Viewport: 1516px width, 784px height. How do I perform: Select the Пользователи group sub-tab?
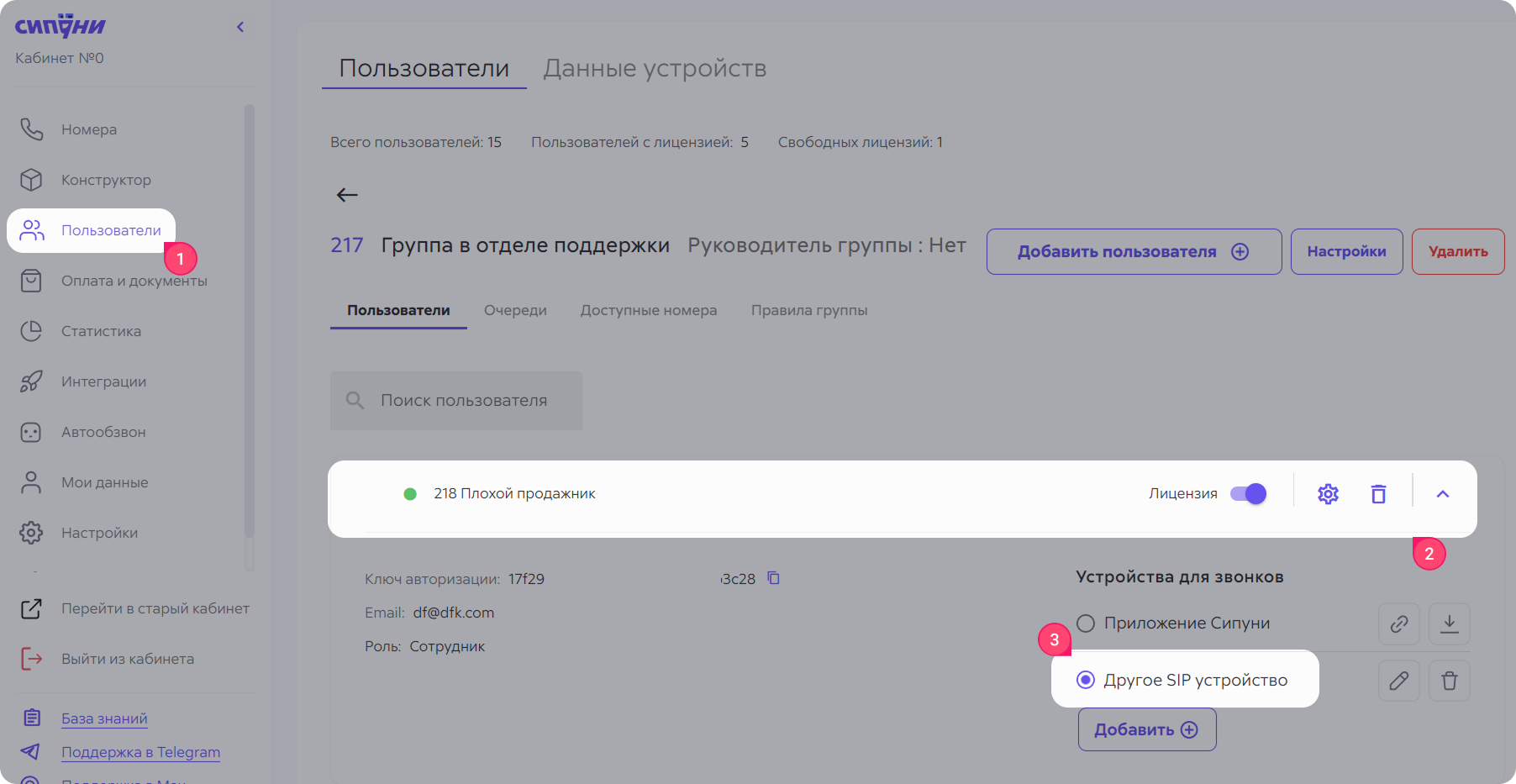click(x=398, y=310)
